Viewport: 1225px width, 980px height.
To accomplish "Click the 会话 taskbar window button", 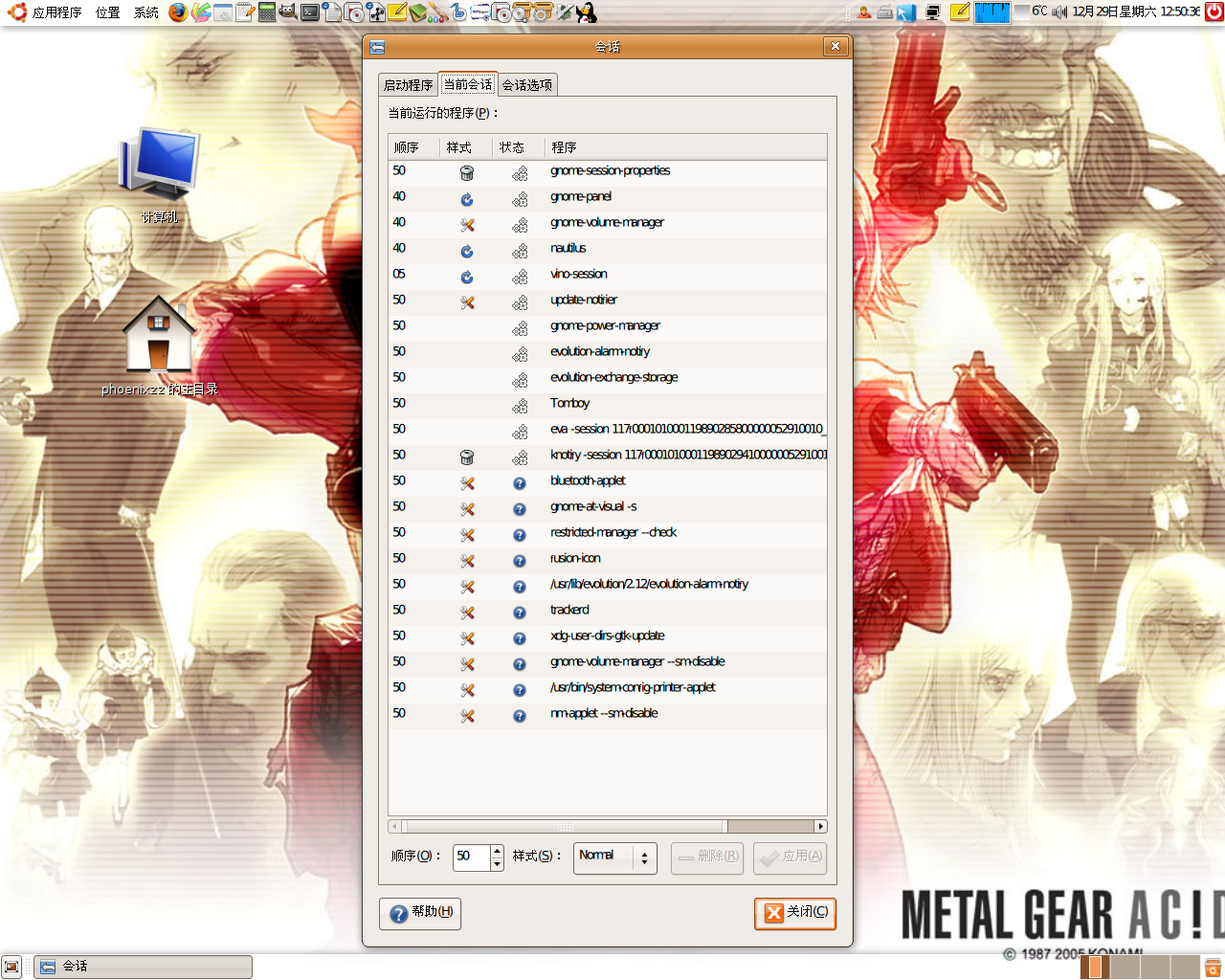I will coord(144,967).
